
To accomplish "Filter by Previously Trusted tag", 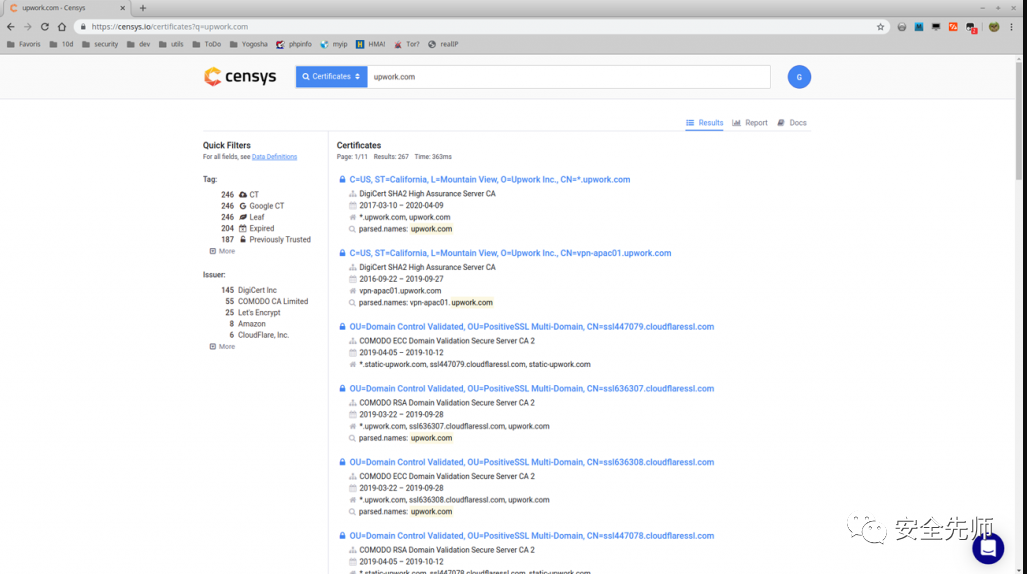I will point(274,239).
